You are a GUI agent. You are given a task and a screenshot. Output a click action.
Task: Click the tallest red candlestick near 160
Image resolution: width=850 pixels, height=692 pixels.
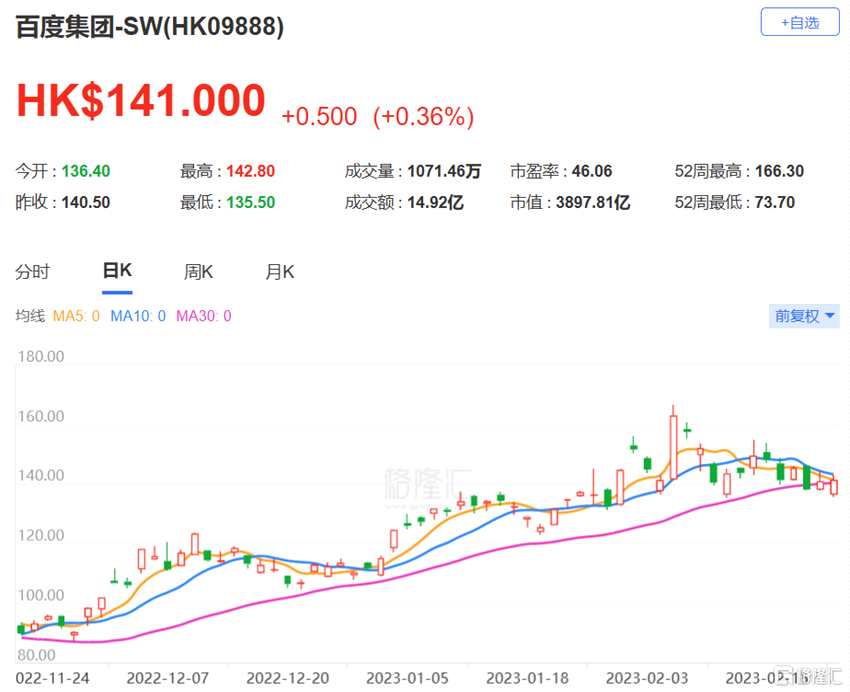673,447
